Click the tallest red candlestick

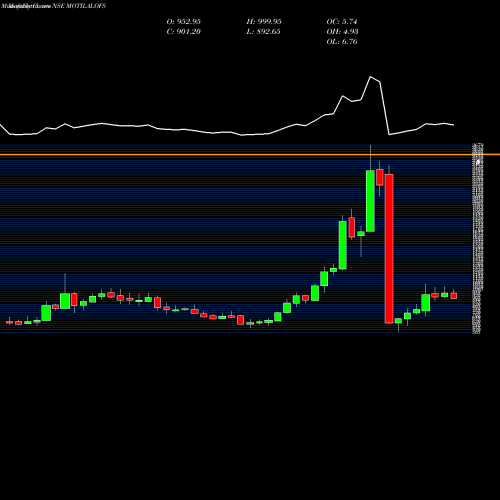point(389,248)
